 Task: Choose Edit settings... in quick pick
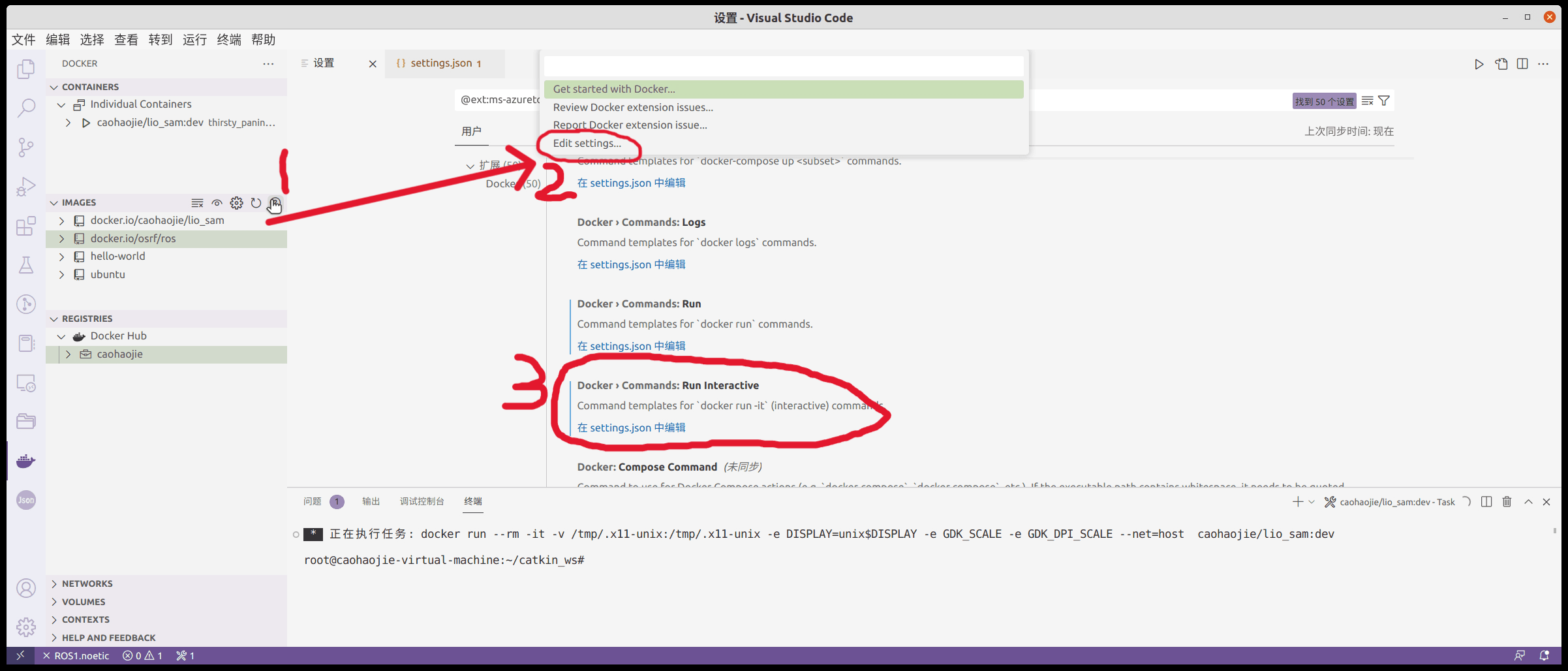tap(784, 144)
